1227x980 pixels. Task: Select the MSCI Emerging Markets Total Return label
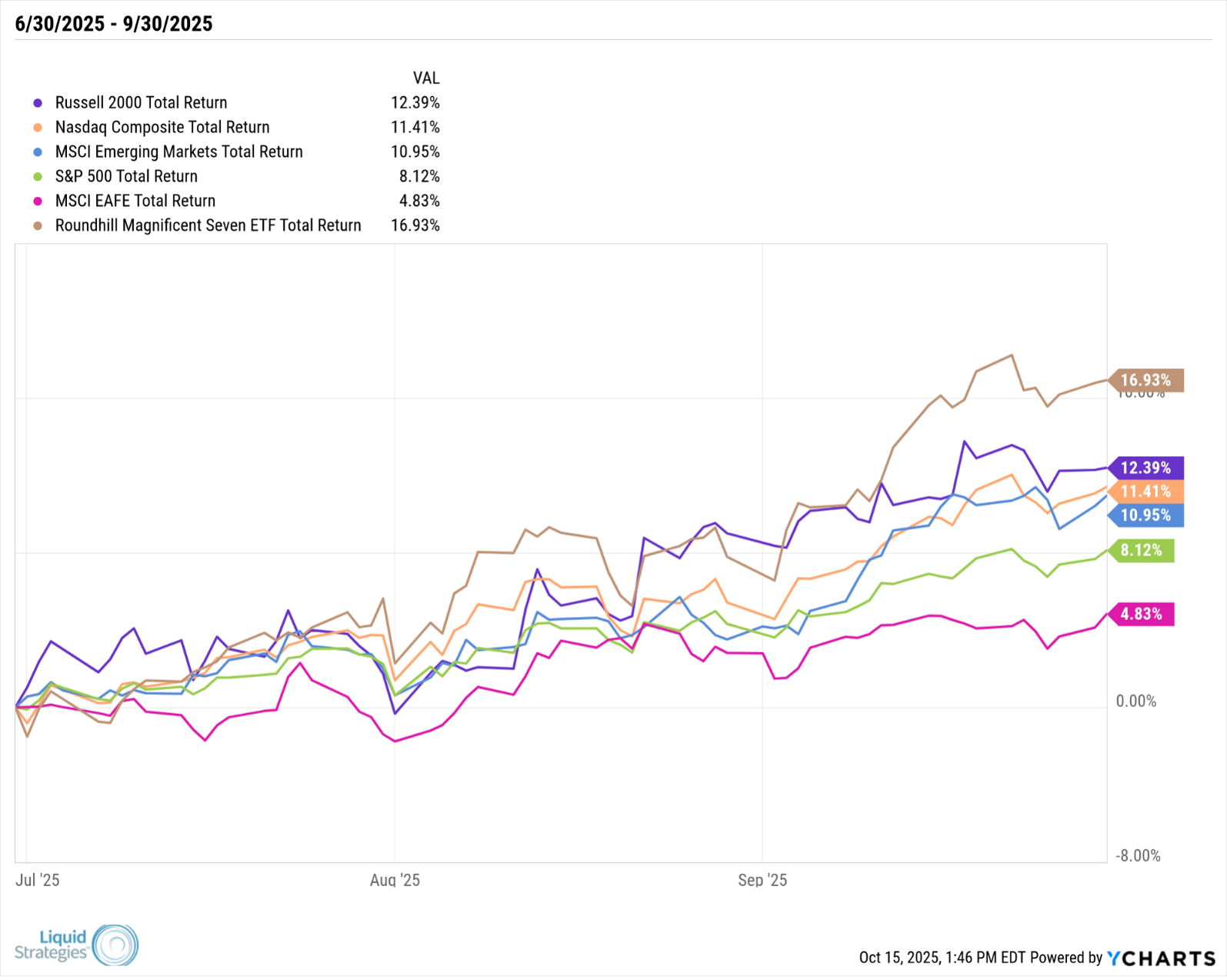(178, 152)
